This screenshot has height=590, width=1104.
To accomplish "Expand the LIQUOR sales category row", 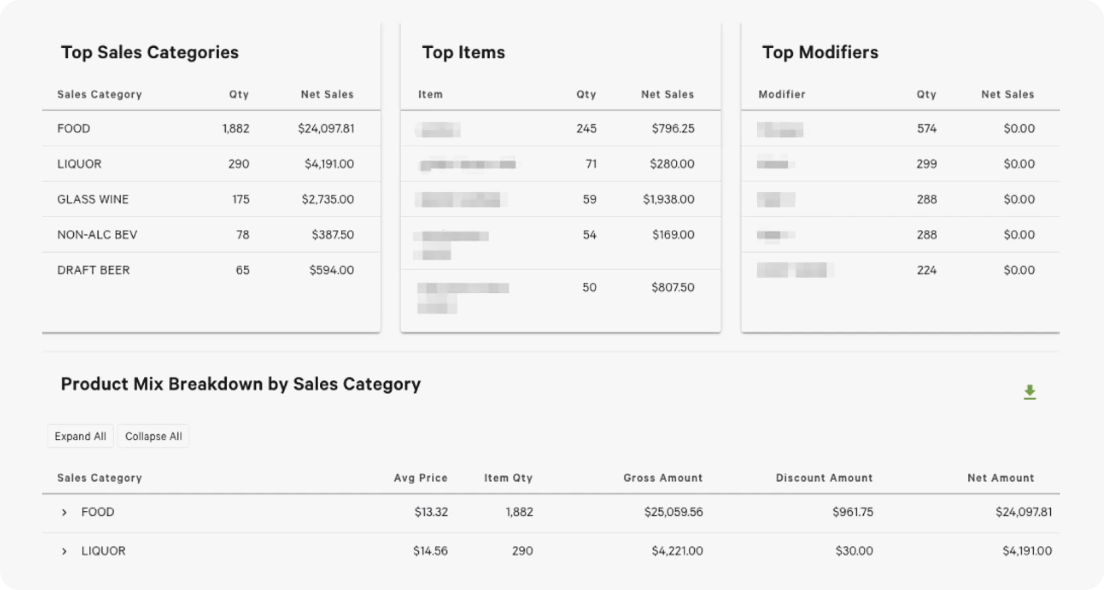I will click(x=64, y=551).
